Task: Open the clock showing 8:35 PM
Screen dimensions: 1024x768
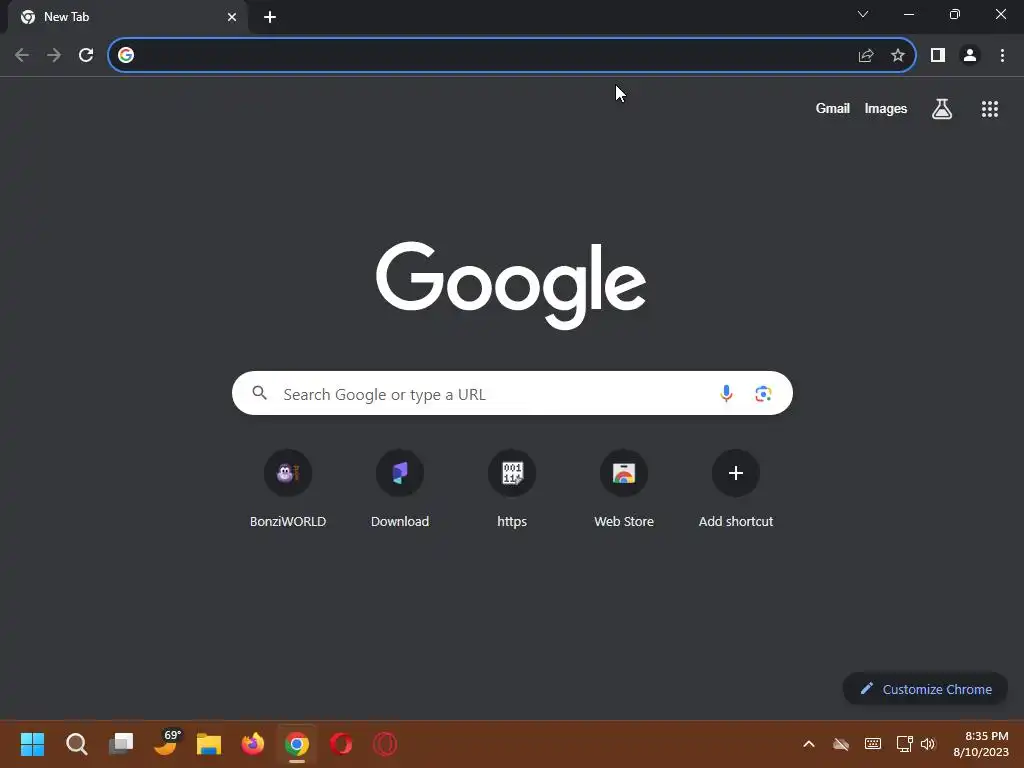Action: [x=981, y=744]
